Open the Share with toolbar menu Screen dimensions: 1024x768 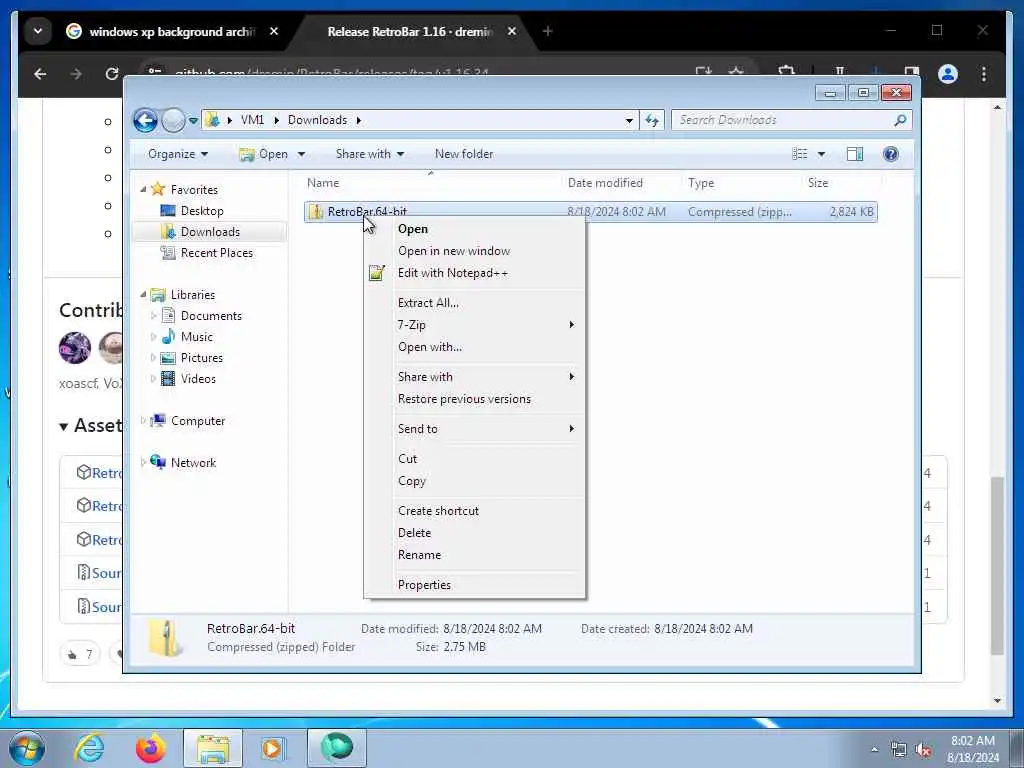370,154
